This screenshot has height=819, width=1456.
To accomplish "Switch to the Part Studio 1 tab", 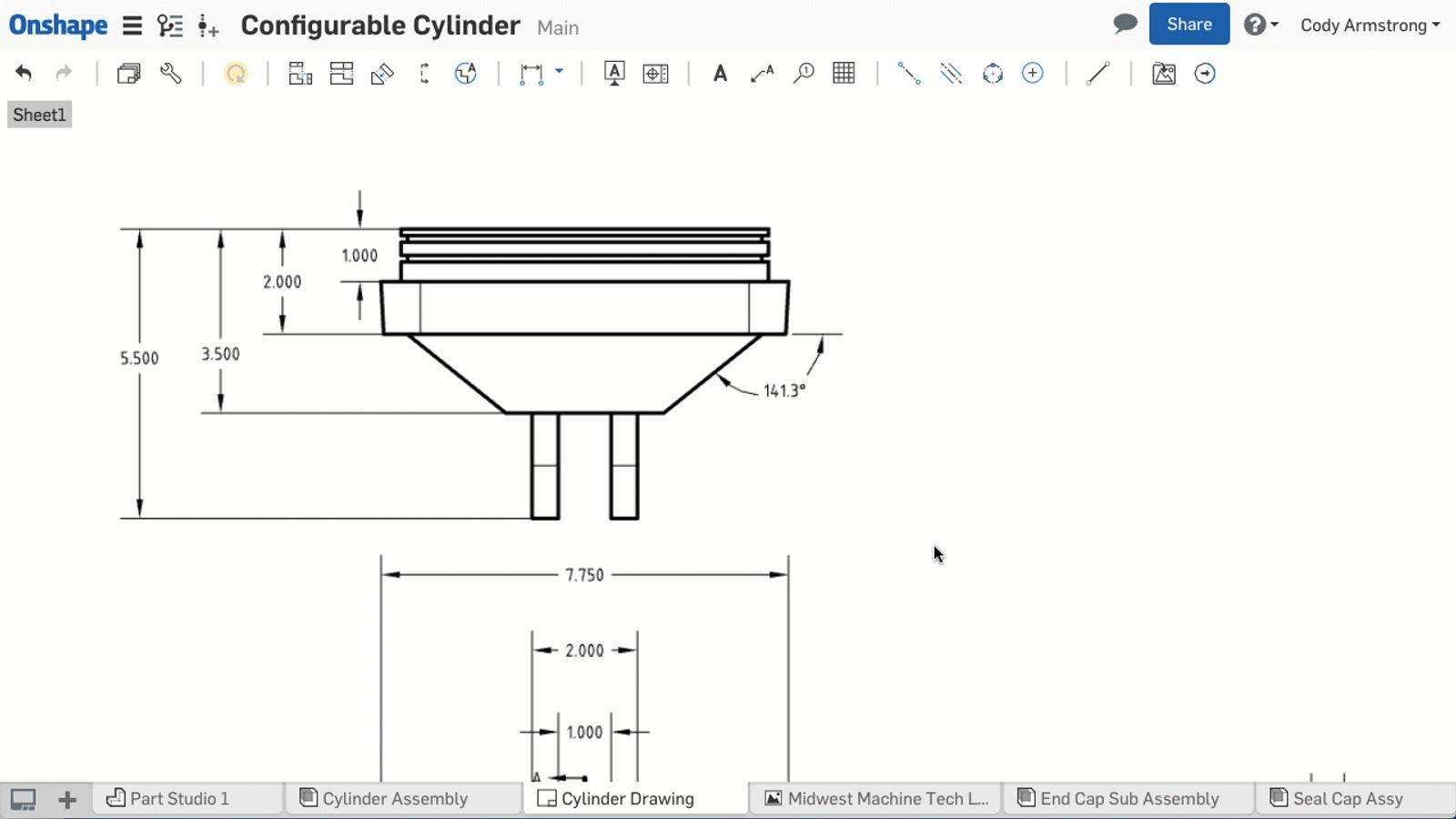I will pos(178,798).
